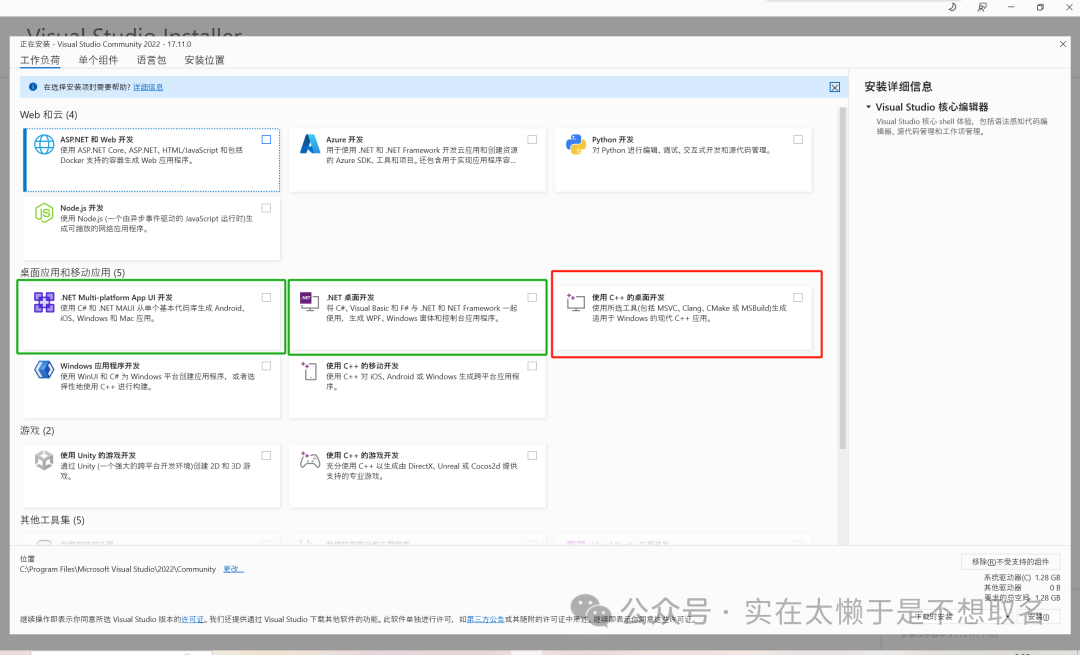Click the 游戏 (2) section heading
This screenshot has width=1080, height=655.
click(37, 430)
